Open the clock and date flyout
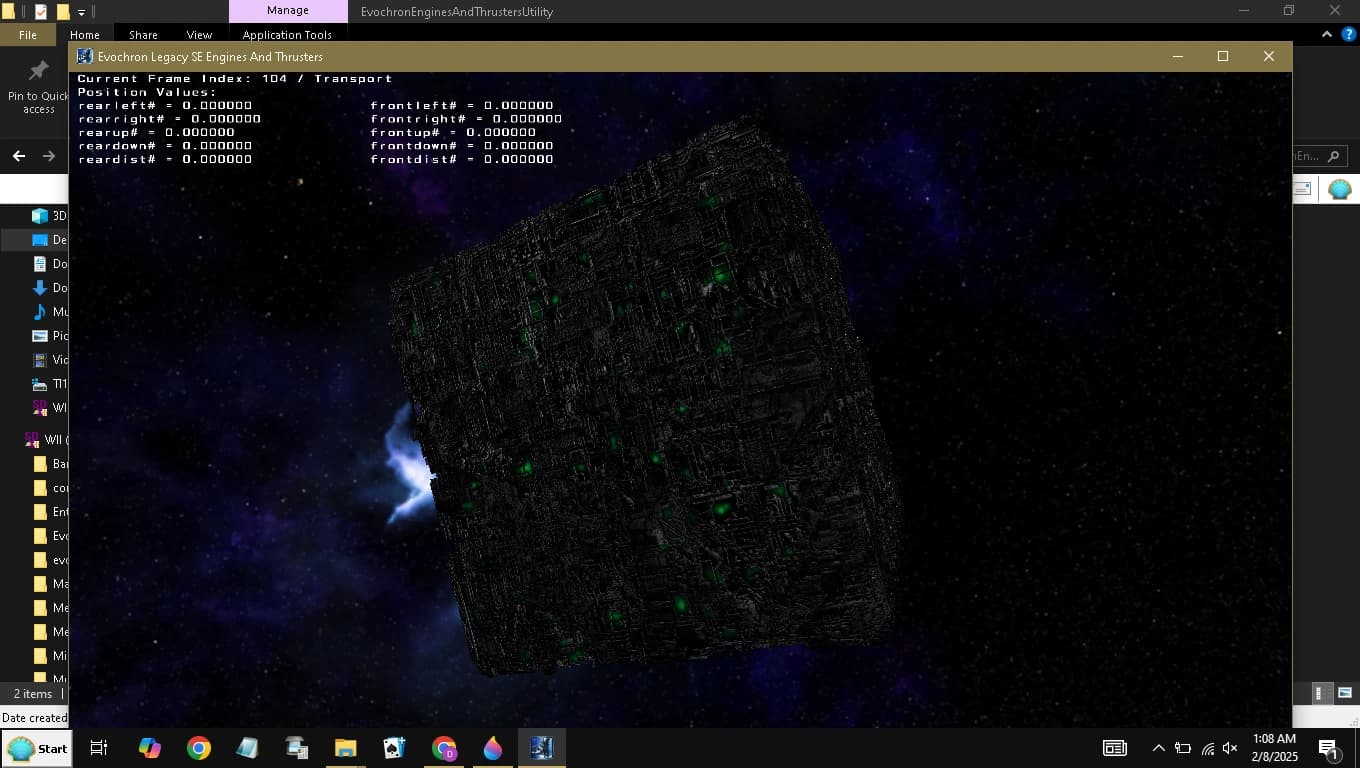This screenshot has width=1360, height=768. pyautogui.click(x=1274, y=748)
